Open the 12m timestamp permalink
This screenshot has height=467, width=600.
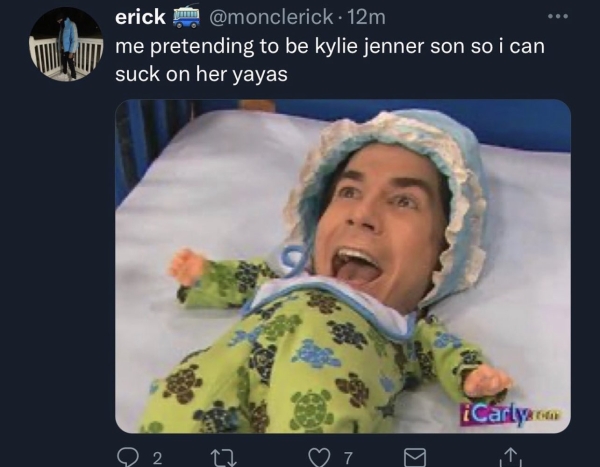point(365,17)
